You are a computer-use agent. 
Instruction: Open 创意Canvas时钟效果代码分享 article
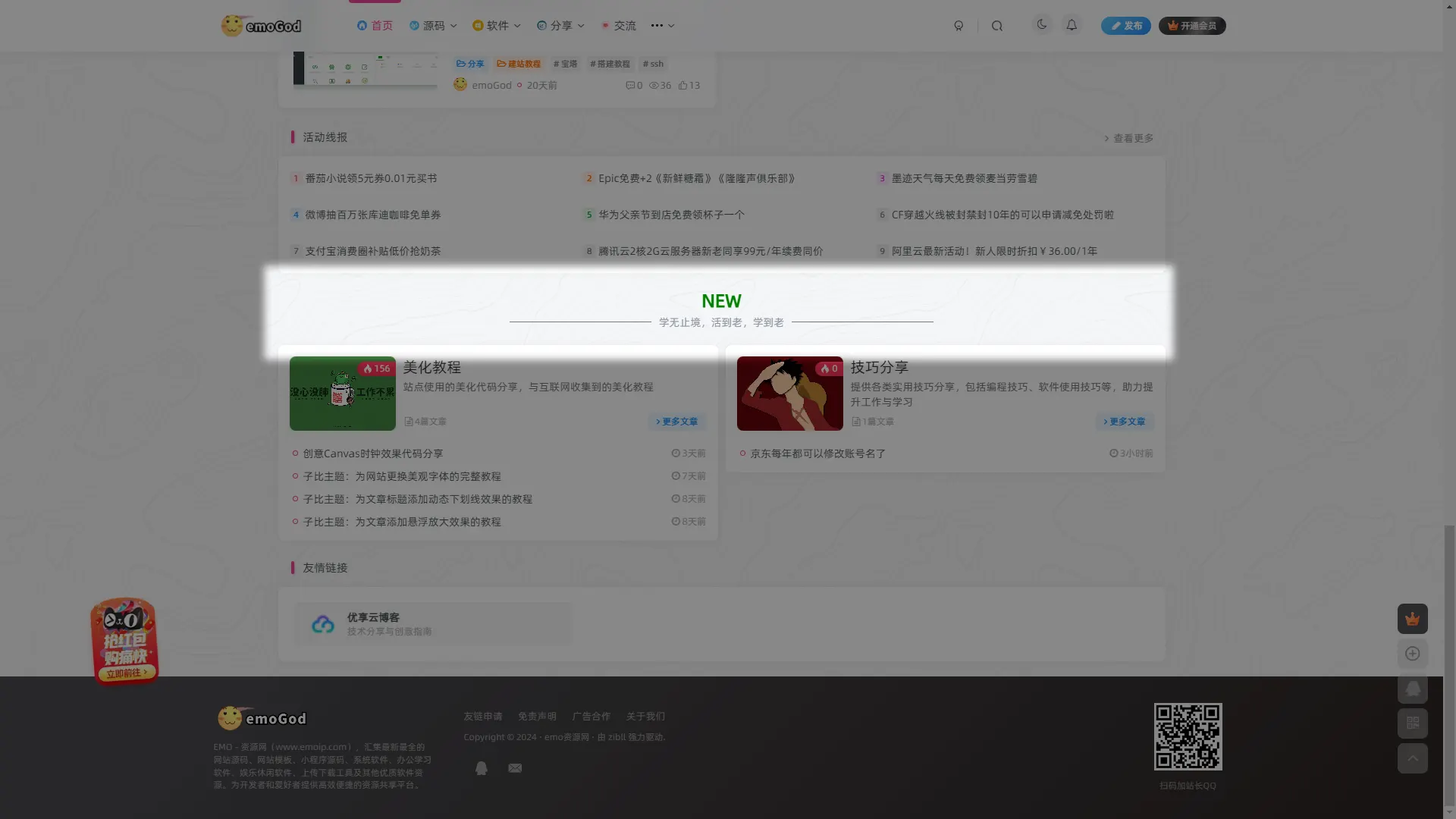tap(372, 453)
